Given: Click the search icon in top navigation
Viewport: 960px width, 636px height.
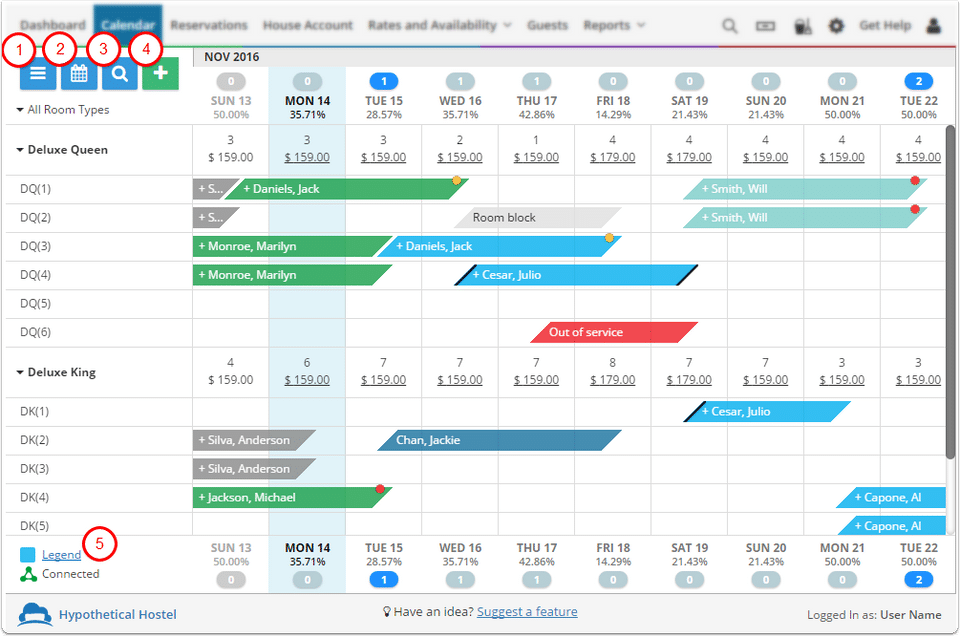Looking at the screenshot, I should click(729, 26).
